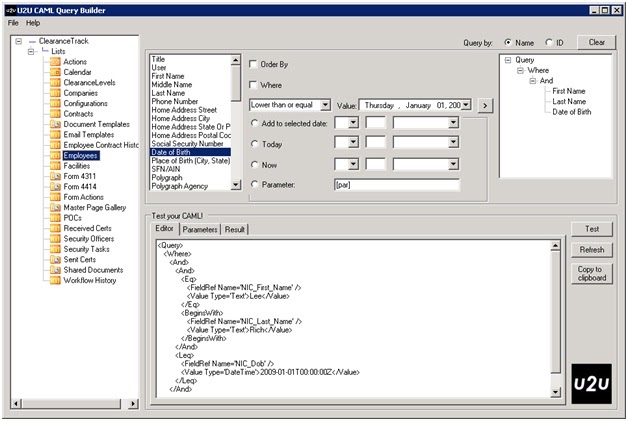Select the Today radio option

[x=254, y=144]
